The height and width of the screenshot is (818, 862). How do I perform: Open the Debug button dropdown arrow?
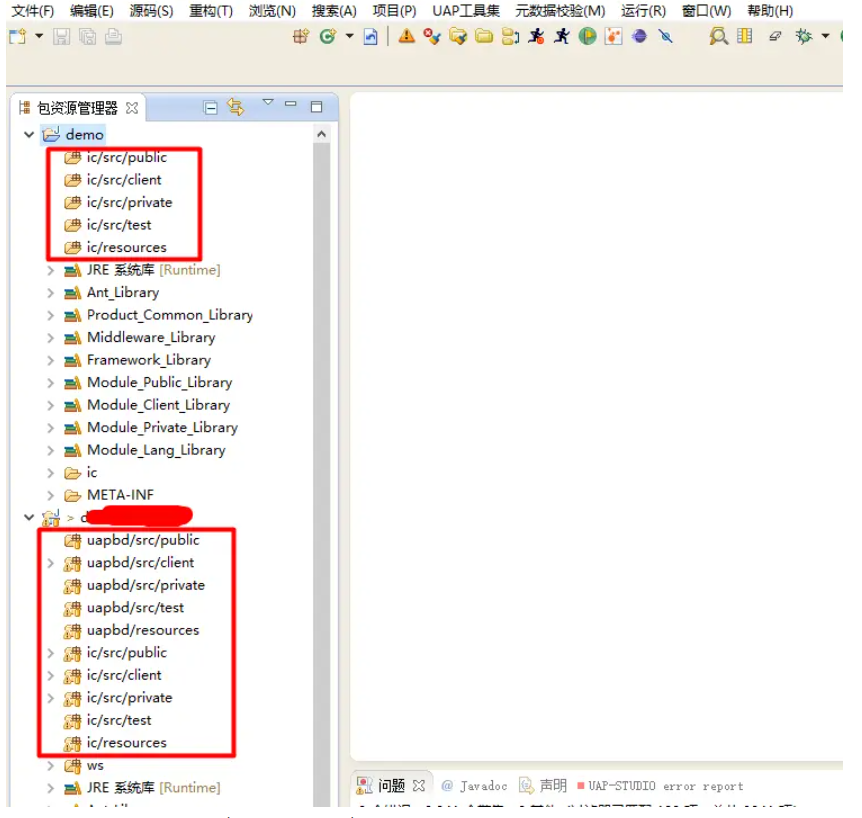825,37
